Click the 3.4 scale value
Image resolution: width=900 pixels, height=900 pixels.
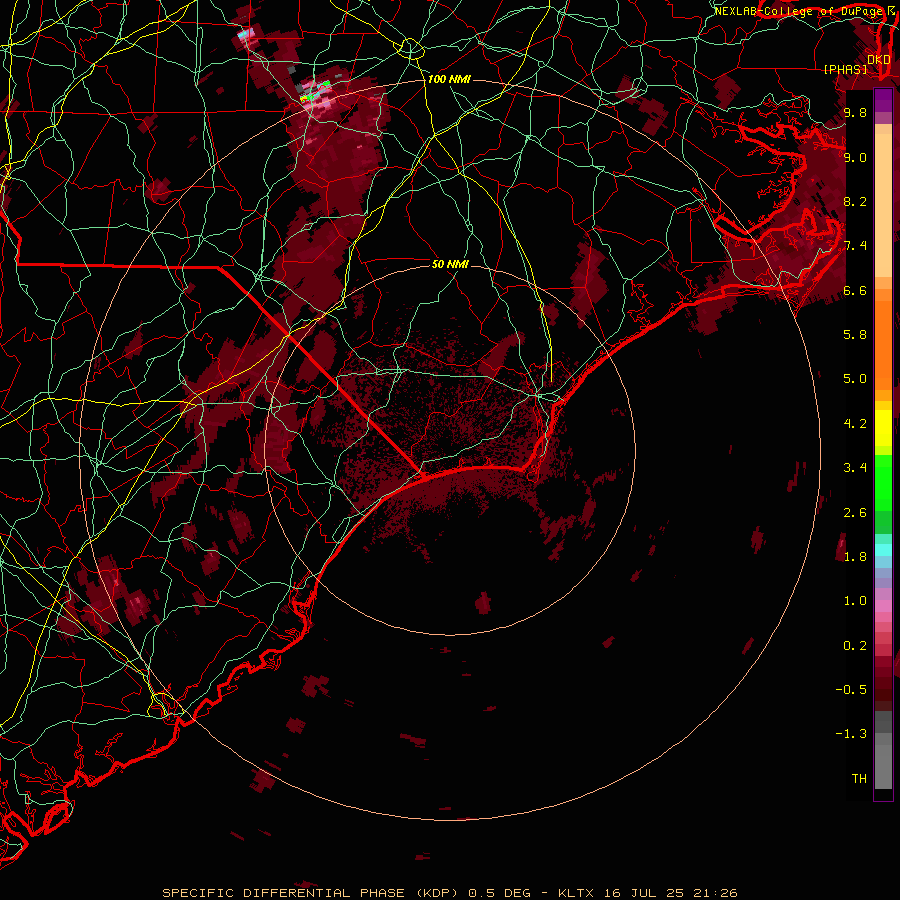[x=855, y=468]
